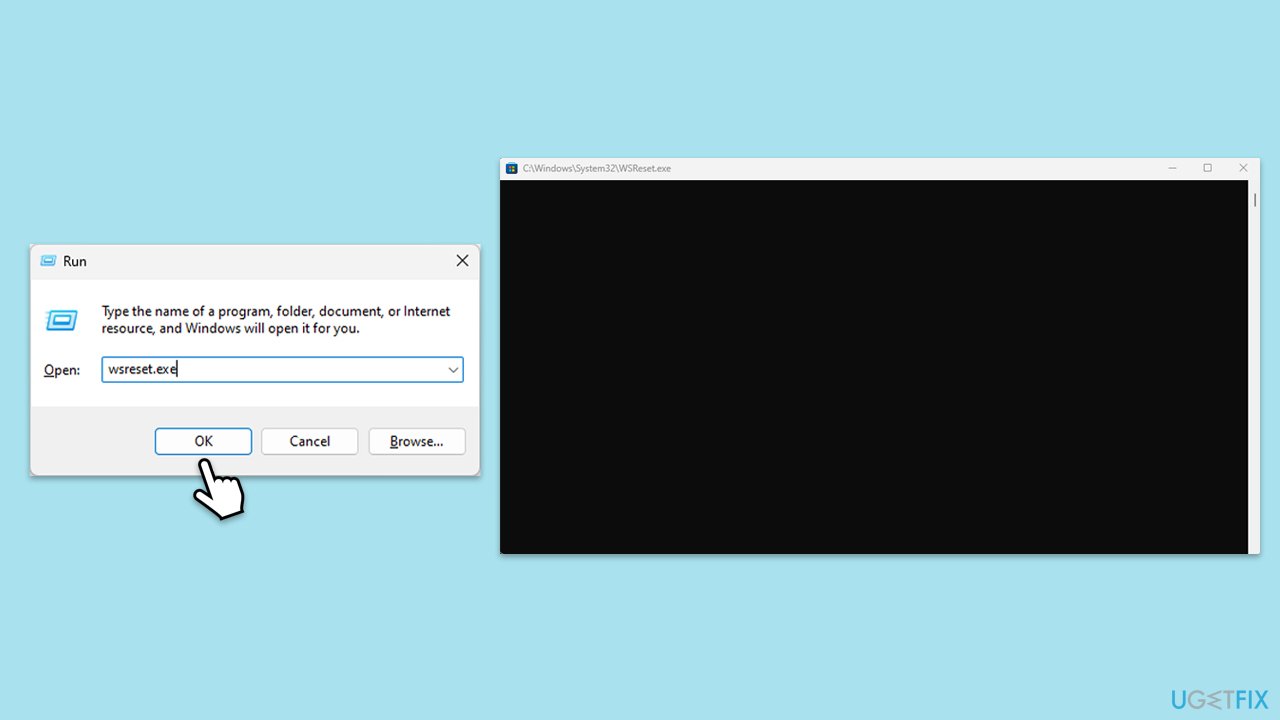The height and width of the screenshot is (720, 1280).
Task: Click inside the black console area
Action: 874,367
